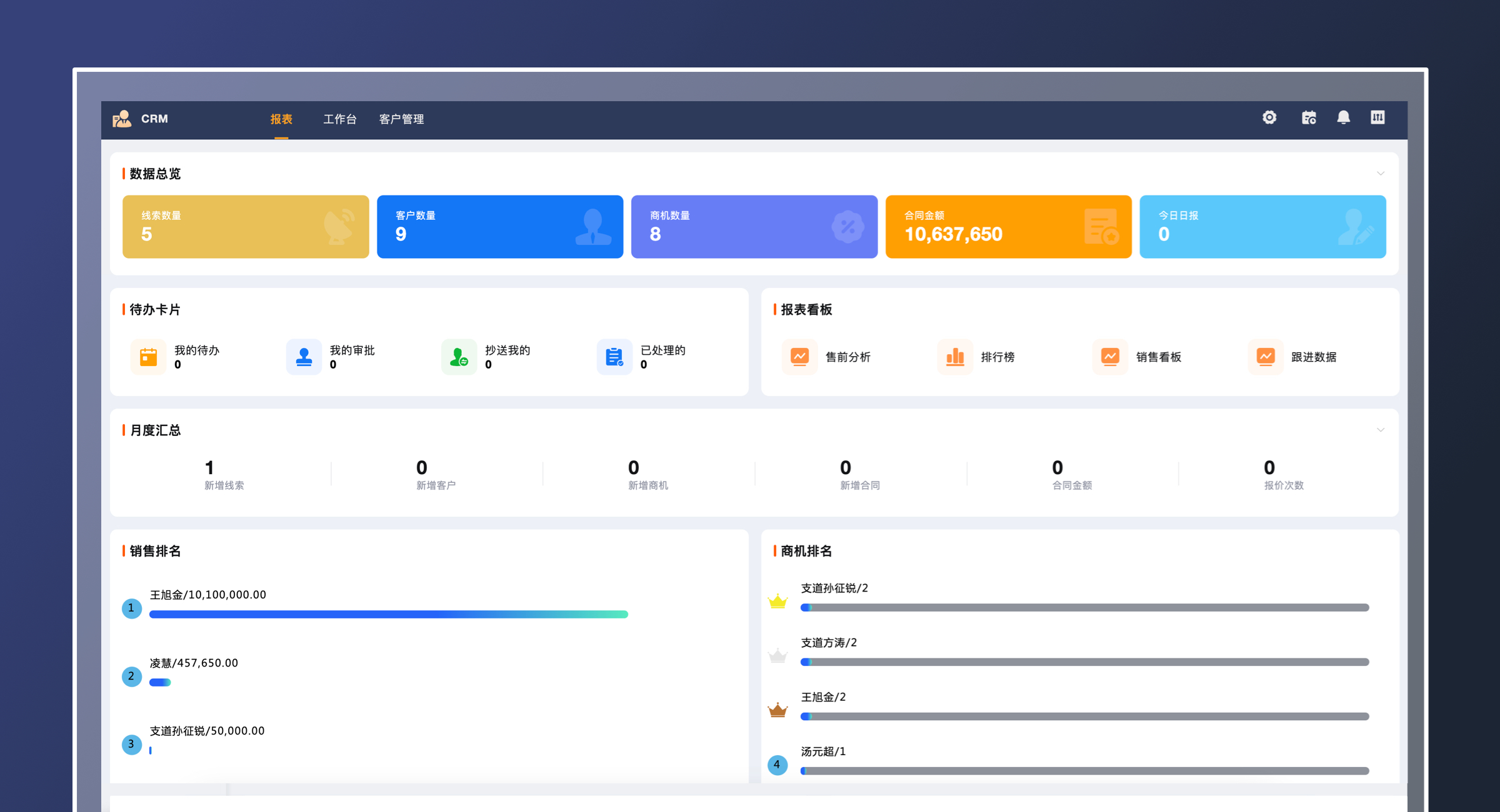Click the dashboard layout sliders icon
Image resolution: width=1500 pixels, height=812 pixels.
(x=1377, y=117)
